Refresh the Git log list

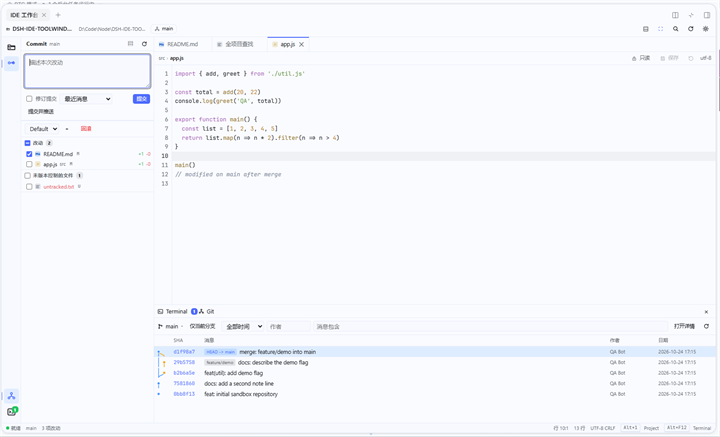[x=706, y=326]
